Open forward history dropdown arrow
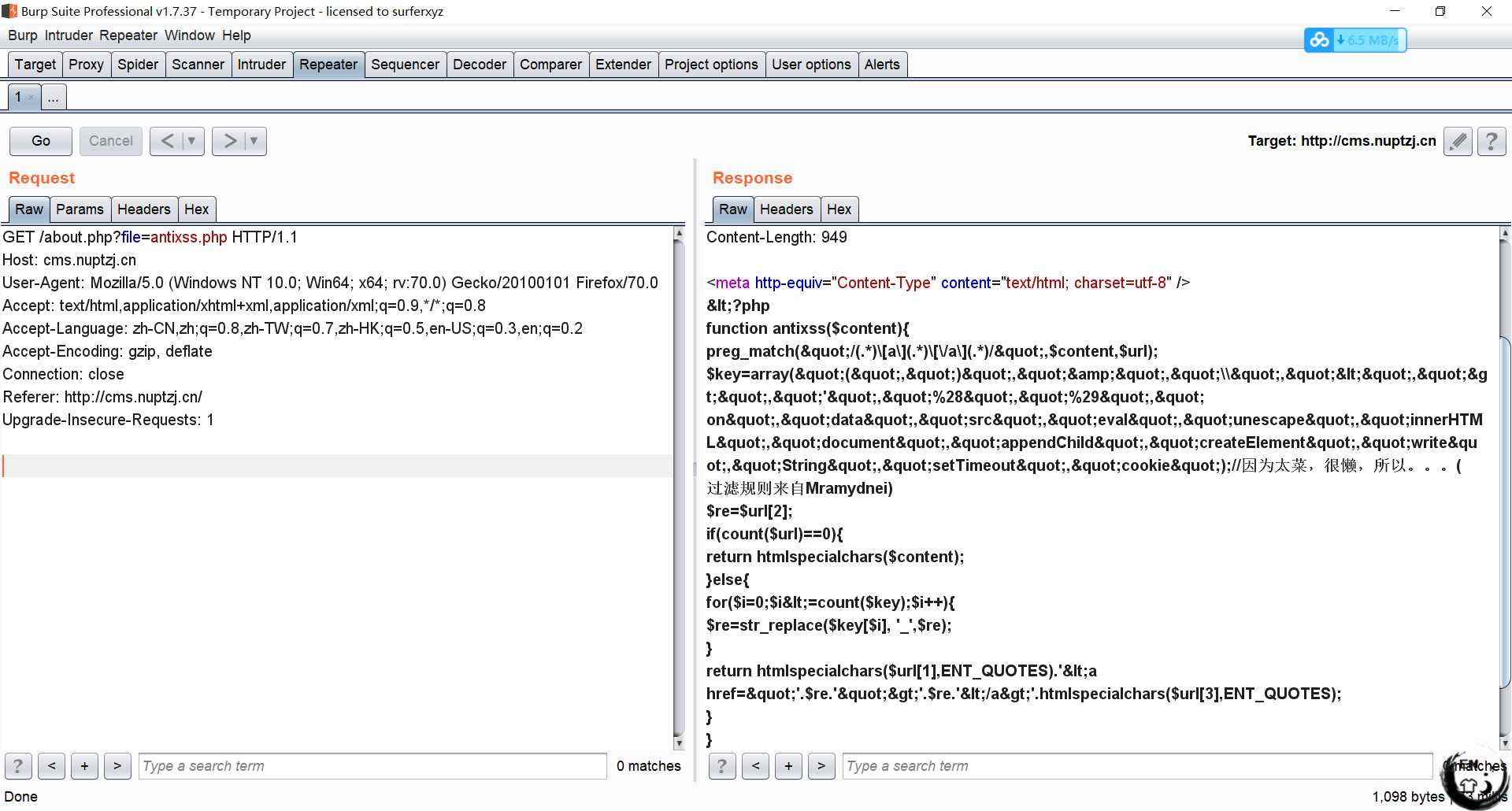 254,141
